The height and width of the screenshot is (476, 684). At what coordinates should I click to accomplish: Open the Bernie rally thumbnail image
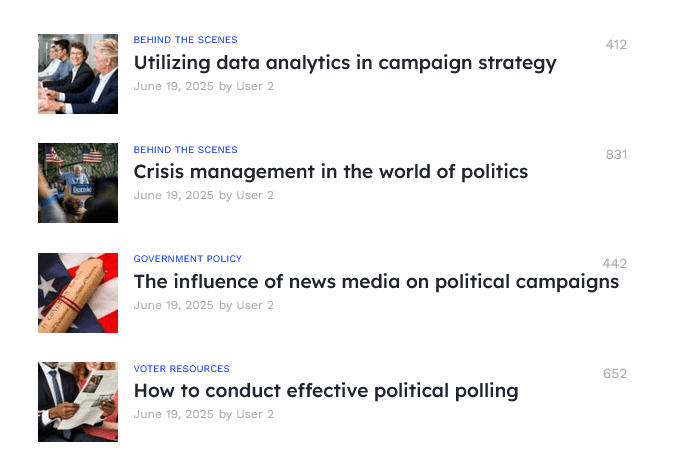(78, 183)
